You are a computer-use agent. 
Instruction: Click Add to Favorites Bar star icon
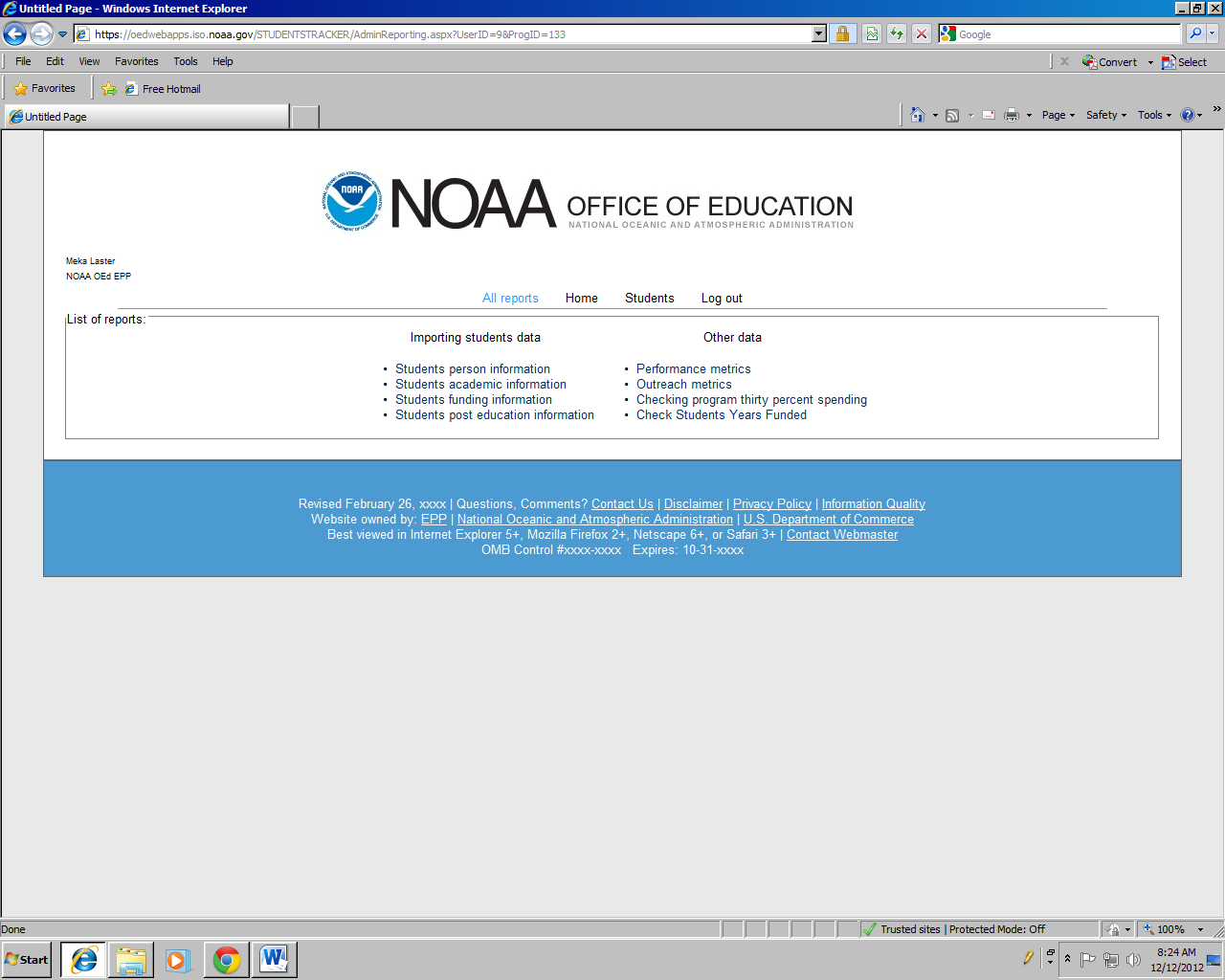click(x=109, y=89)
